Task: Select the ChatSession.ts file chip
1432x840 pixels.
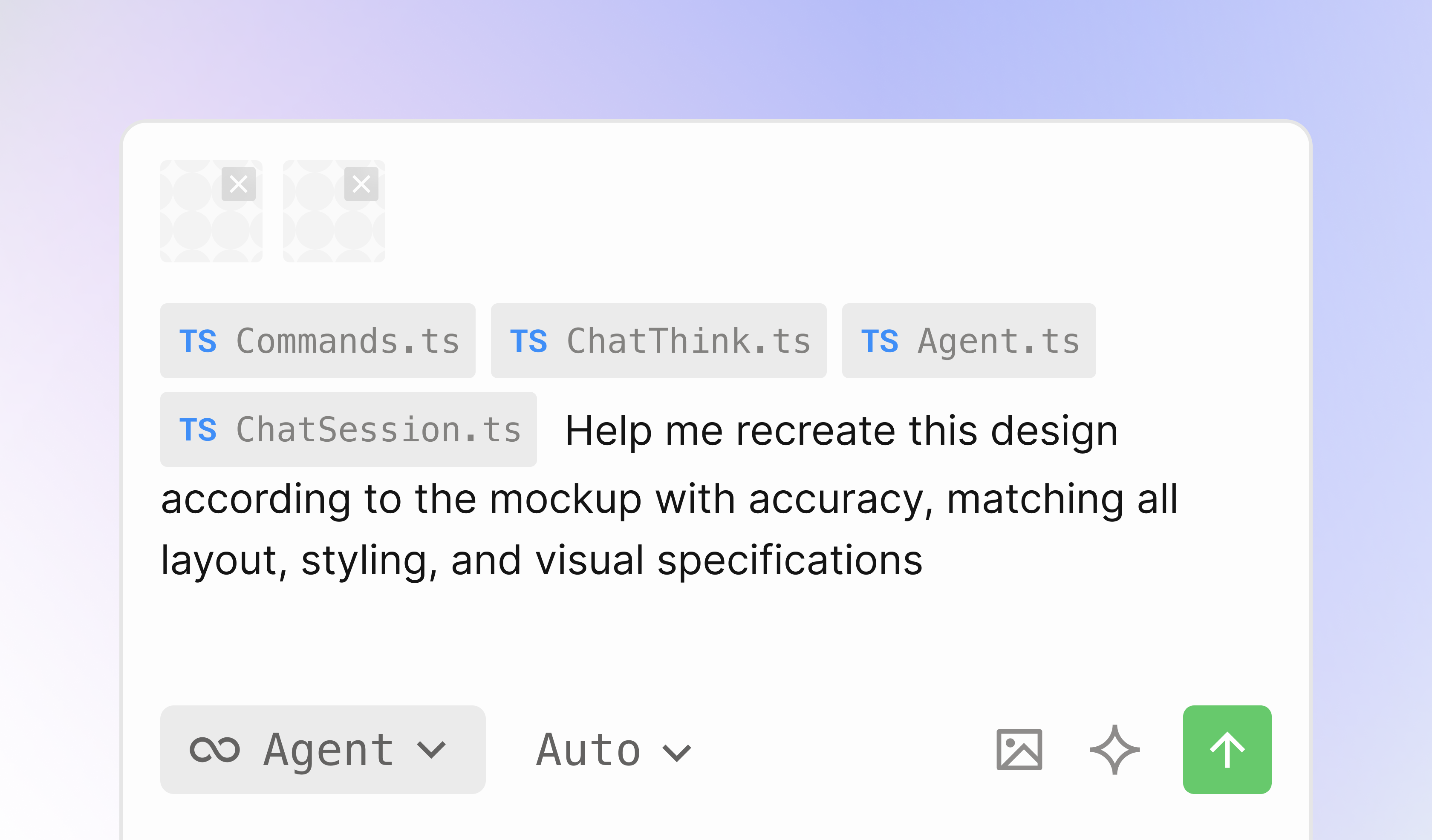Action: click(348, 429)
